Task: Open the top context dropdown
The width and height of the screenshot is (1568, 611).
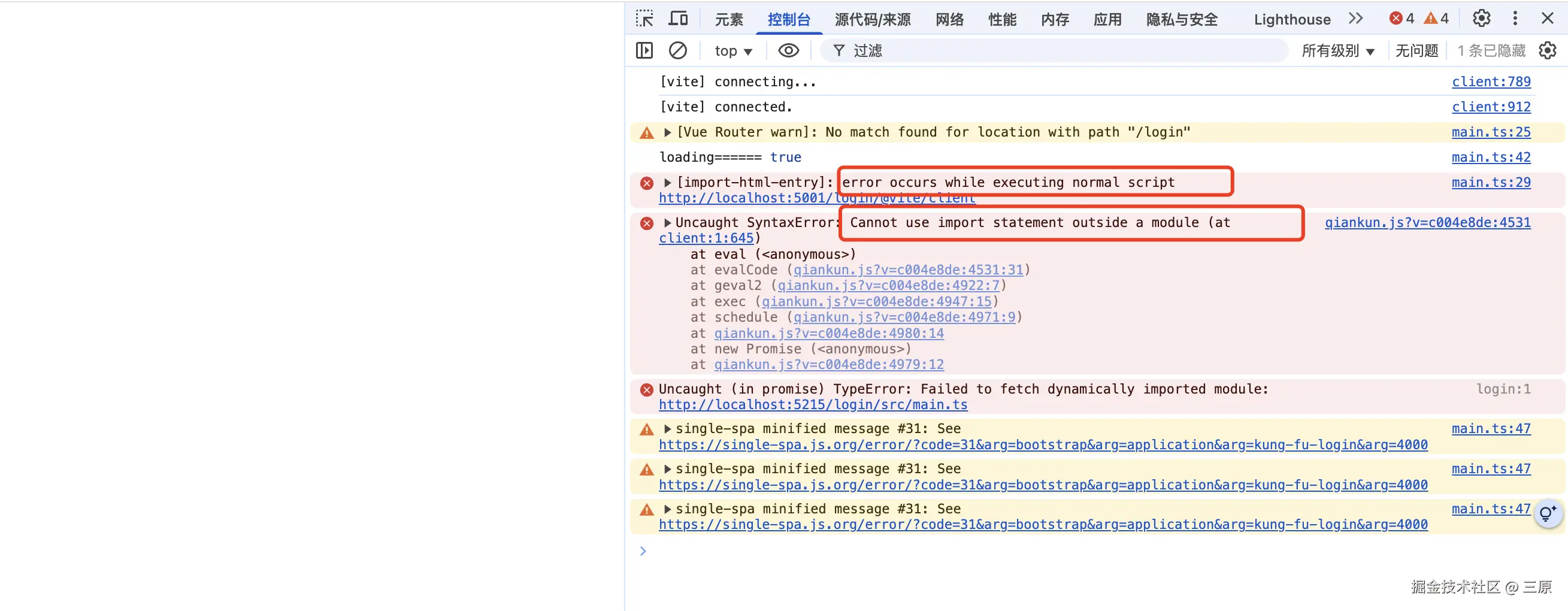Action: point(733,51)
